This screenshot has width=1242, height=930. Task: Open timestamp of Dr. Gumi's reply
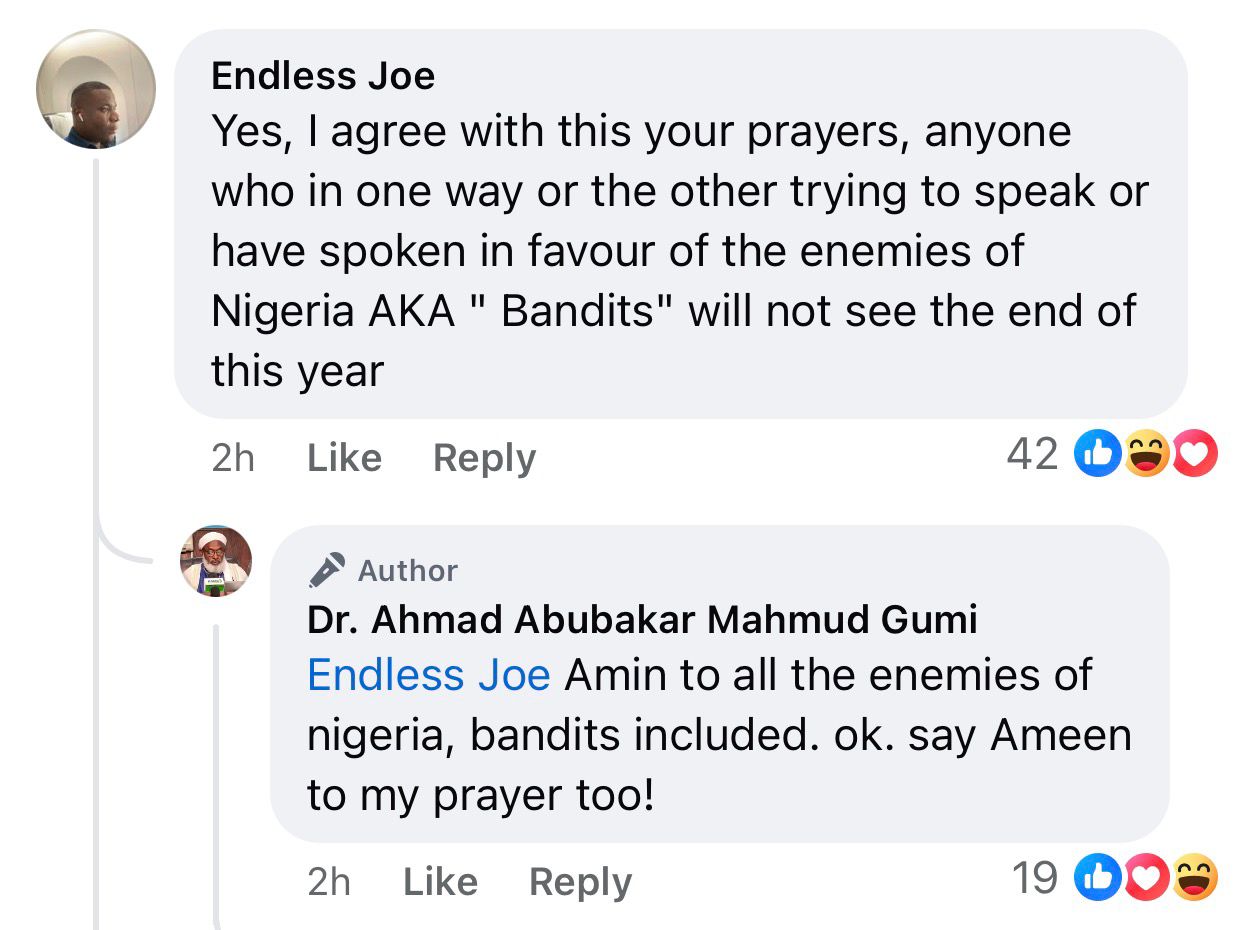coord(329,882)
